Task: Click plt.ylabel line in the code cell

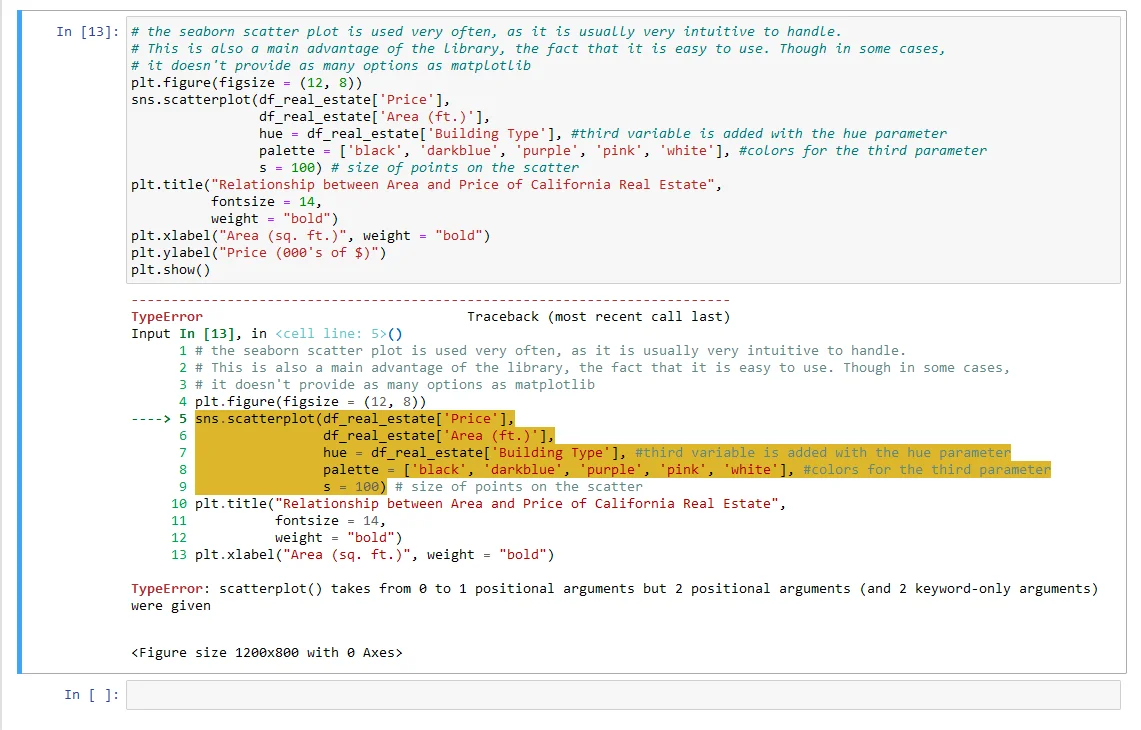Action: click(258, 253)
